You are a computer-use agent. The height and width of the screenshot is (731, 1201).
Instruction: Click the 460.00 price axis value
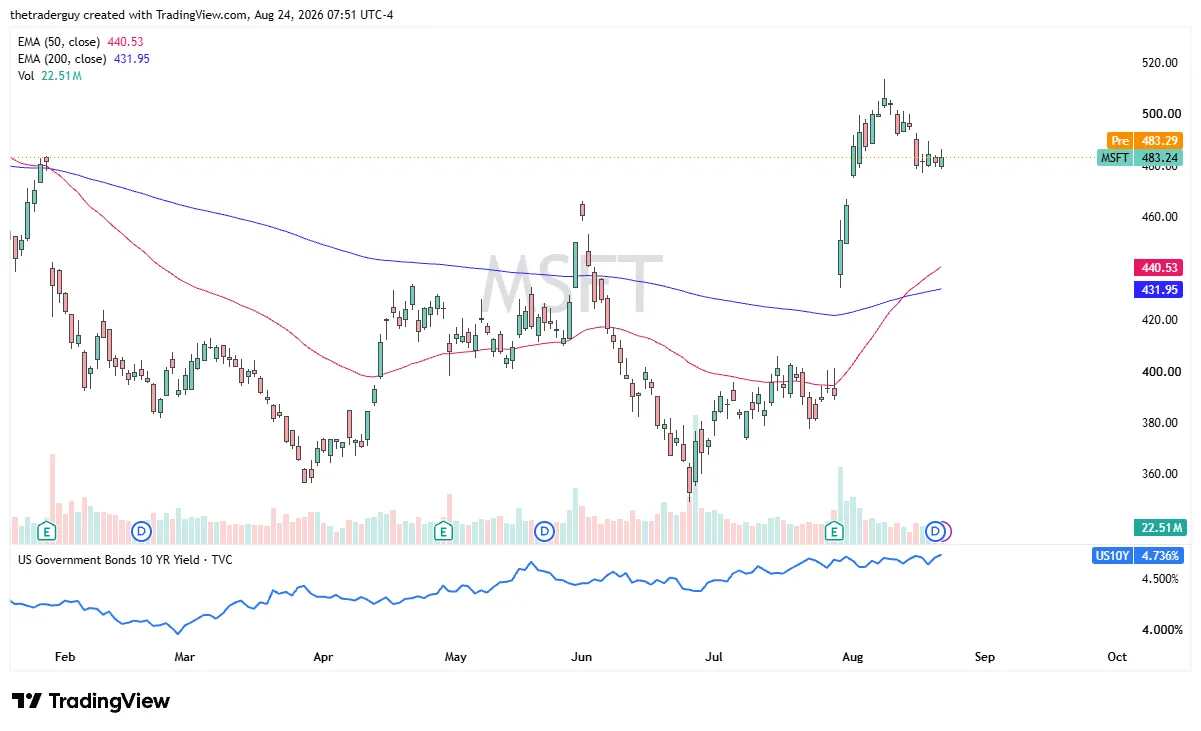click(x=1162, y=217)
